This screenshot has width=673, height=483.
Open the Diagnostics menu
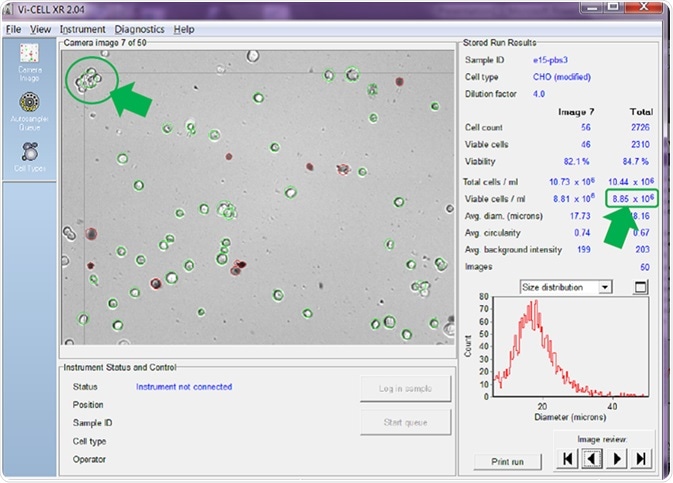138,29
